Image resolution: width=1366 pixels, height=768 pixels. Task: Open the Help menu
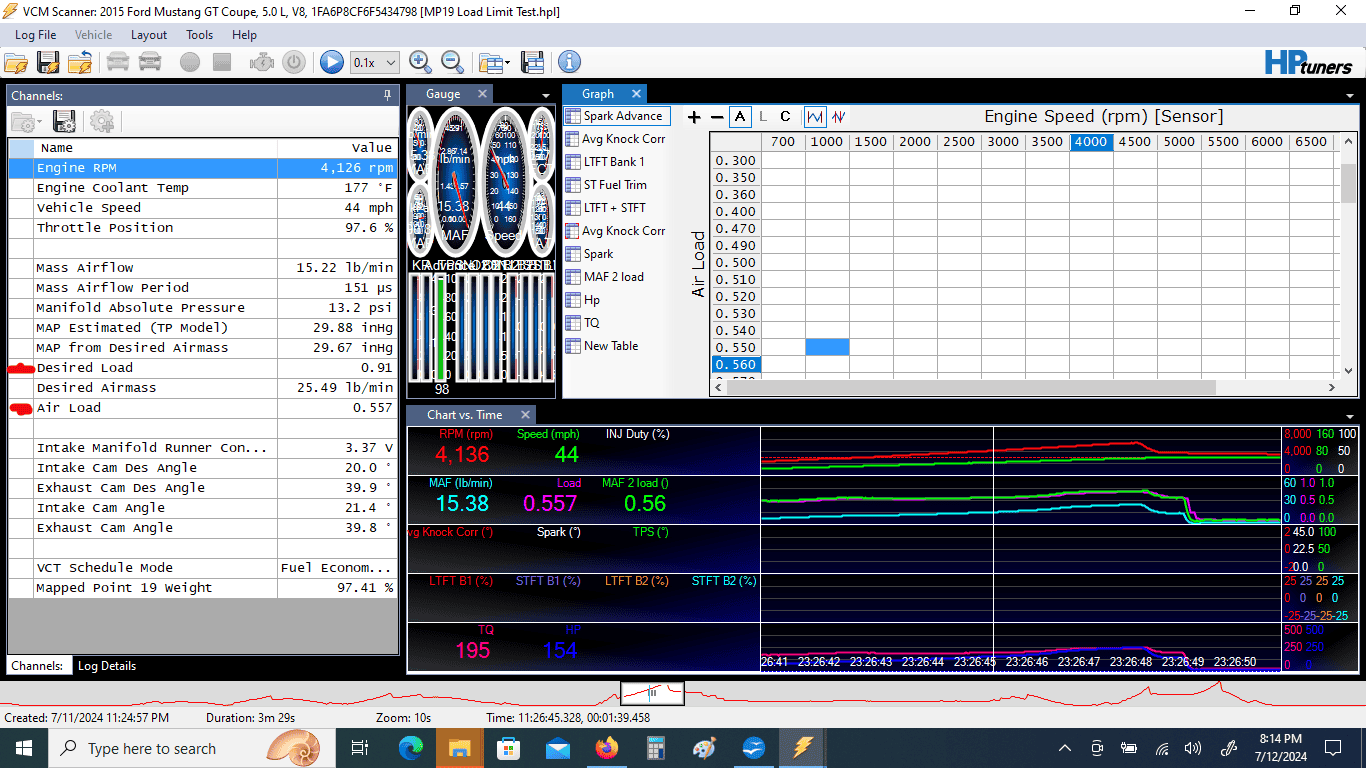[244, 35]
